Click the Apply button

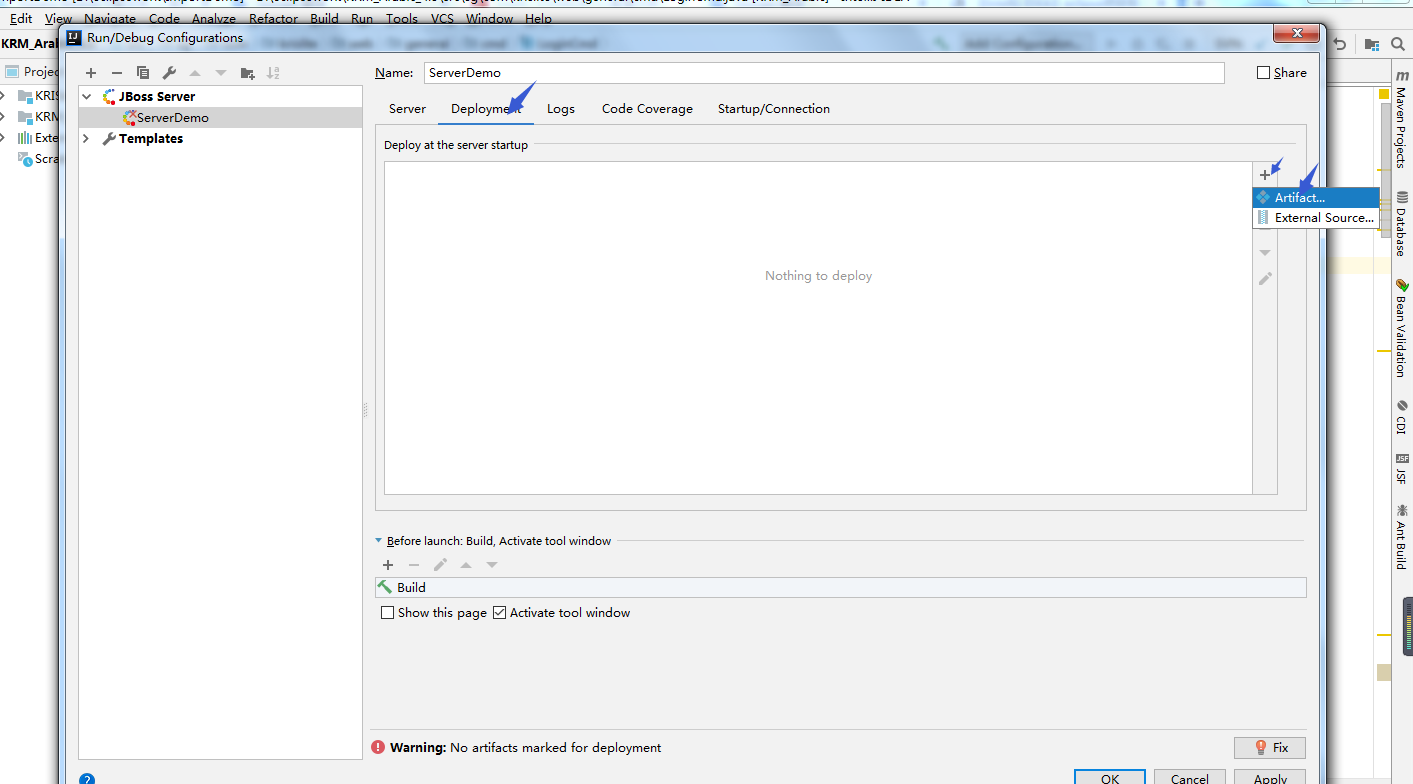[1270, 777]
